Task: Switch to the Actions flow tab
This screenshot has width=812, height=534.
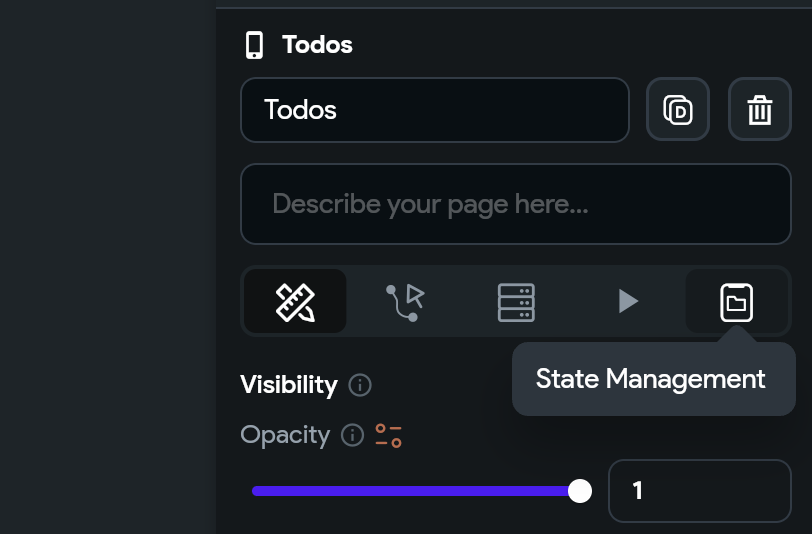Action: [405, 301]
